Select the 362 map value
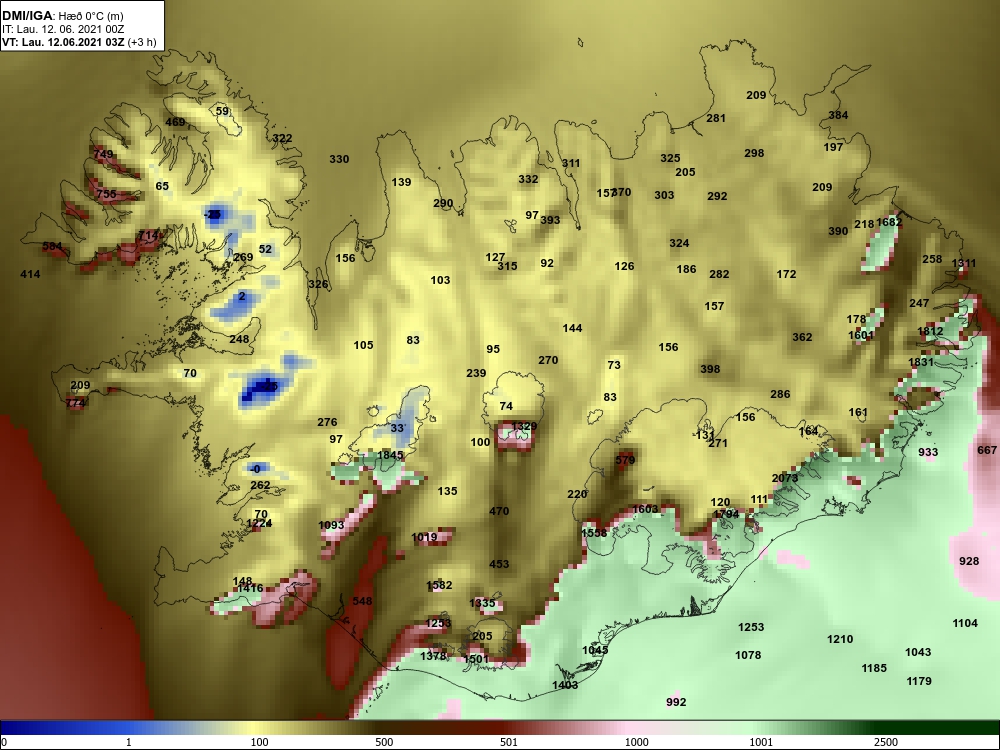Image resolution: width=1000 pixels, height=750 pixels. pyautogui.click(x=802, y=337)
